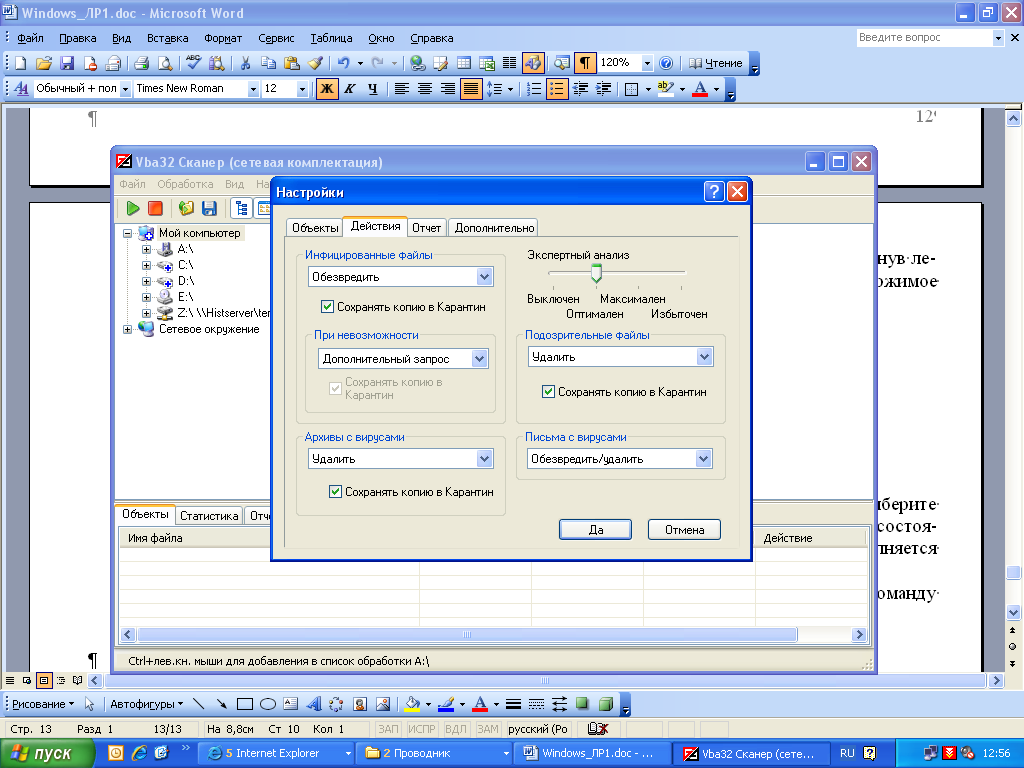
Task: Click the green Start scan icon in Vba32
Action: coord(133,208)
